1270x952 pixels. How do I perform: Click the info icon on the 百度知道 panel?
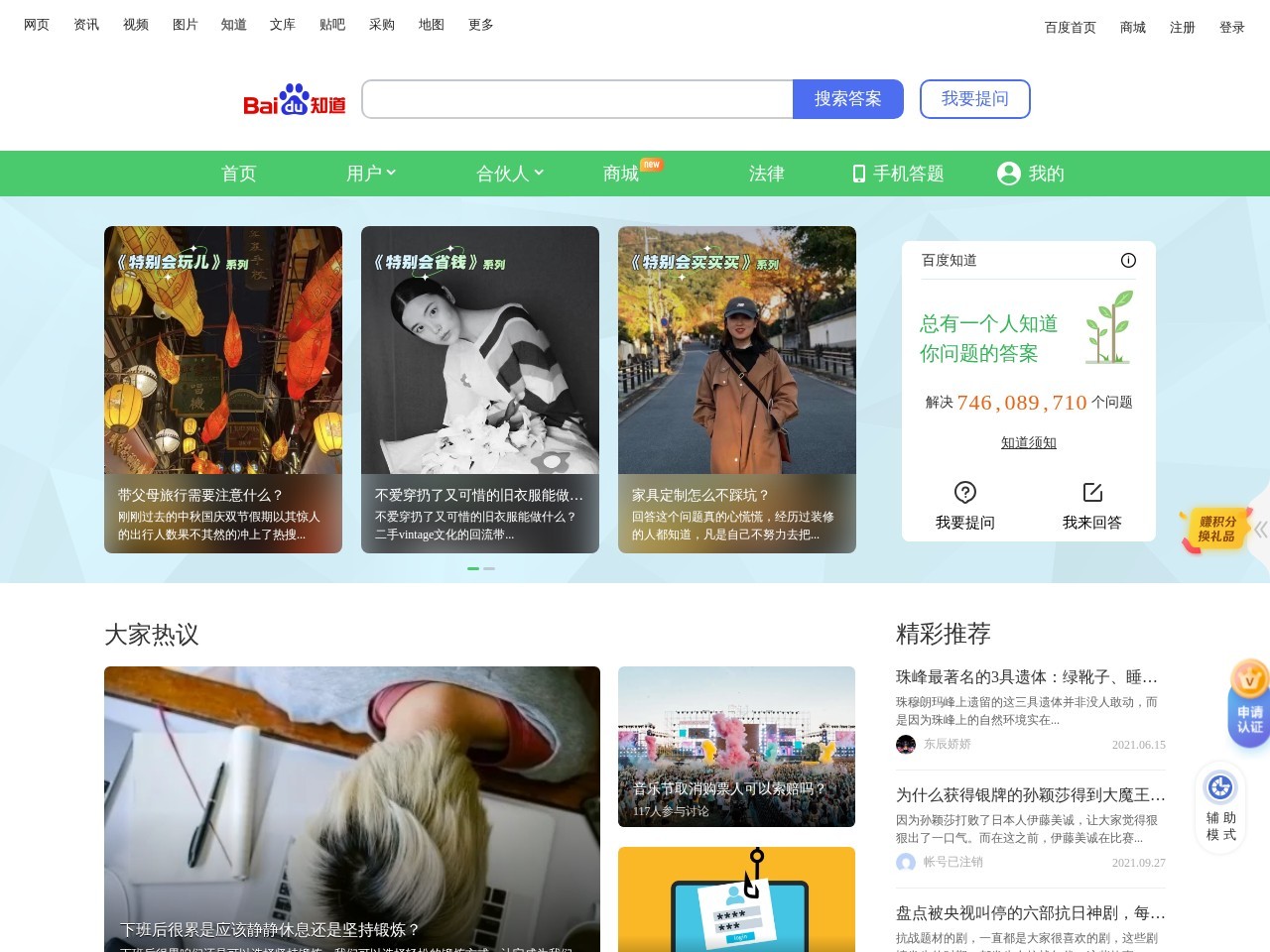(x=1128, y=260)
